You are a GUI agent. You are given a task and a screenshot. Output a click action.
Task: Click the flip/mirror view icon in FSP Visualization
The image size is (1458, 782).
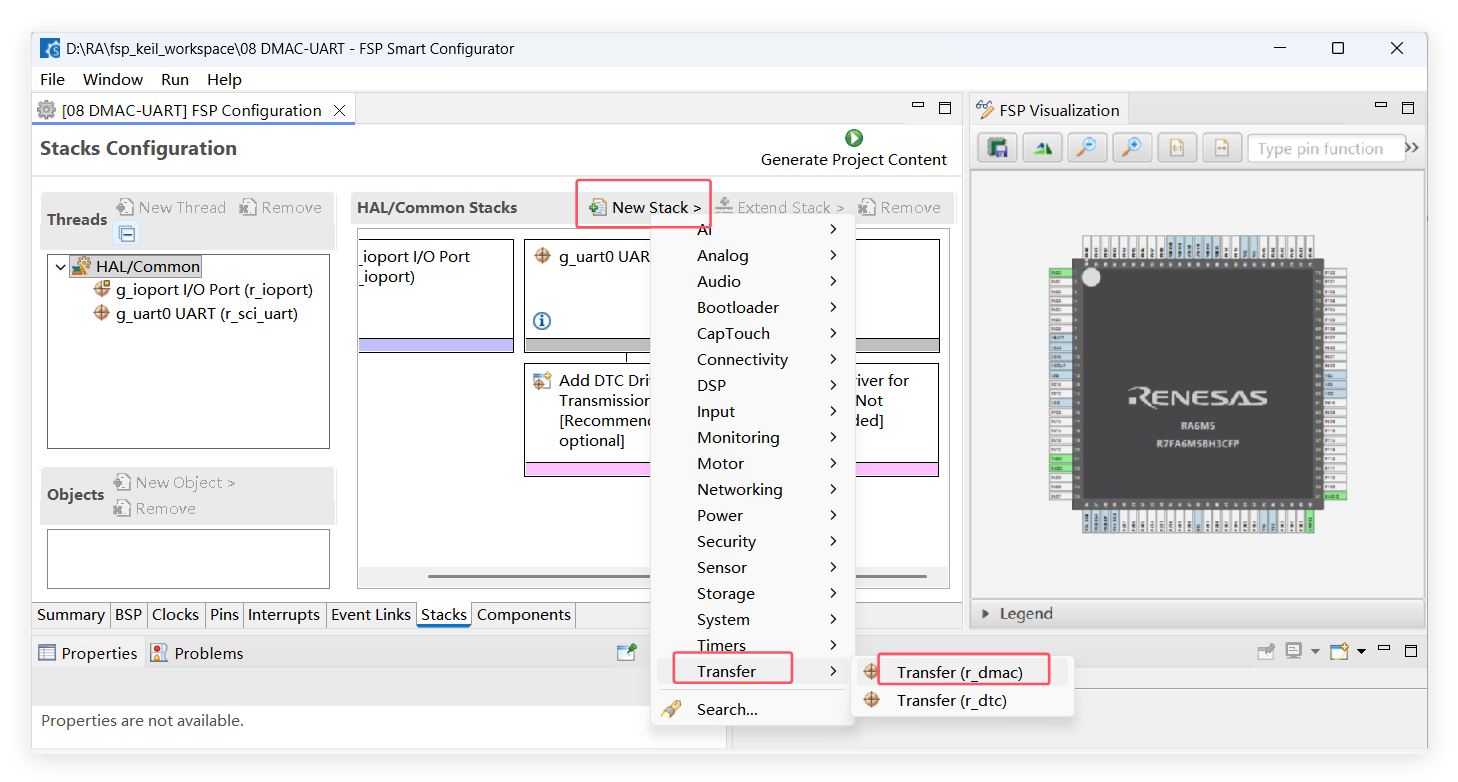point(1043,148)
